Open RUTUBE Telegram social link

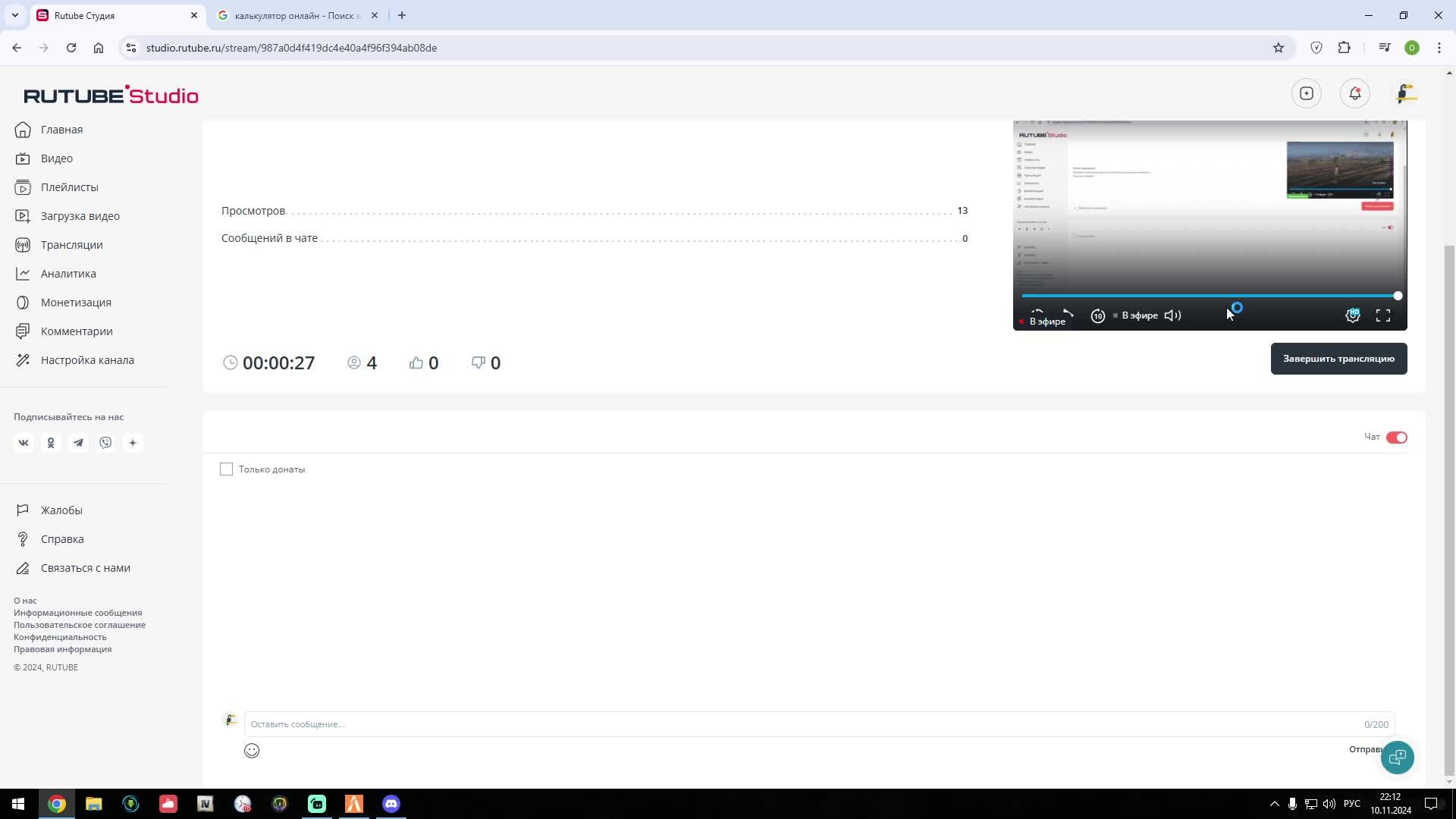[78, 443]
